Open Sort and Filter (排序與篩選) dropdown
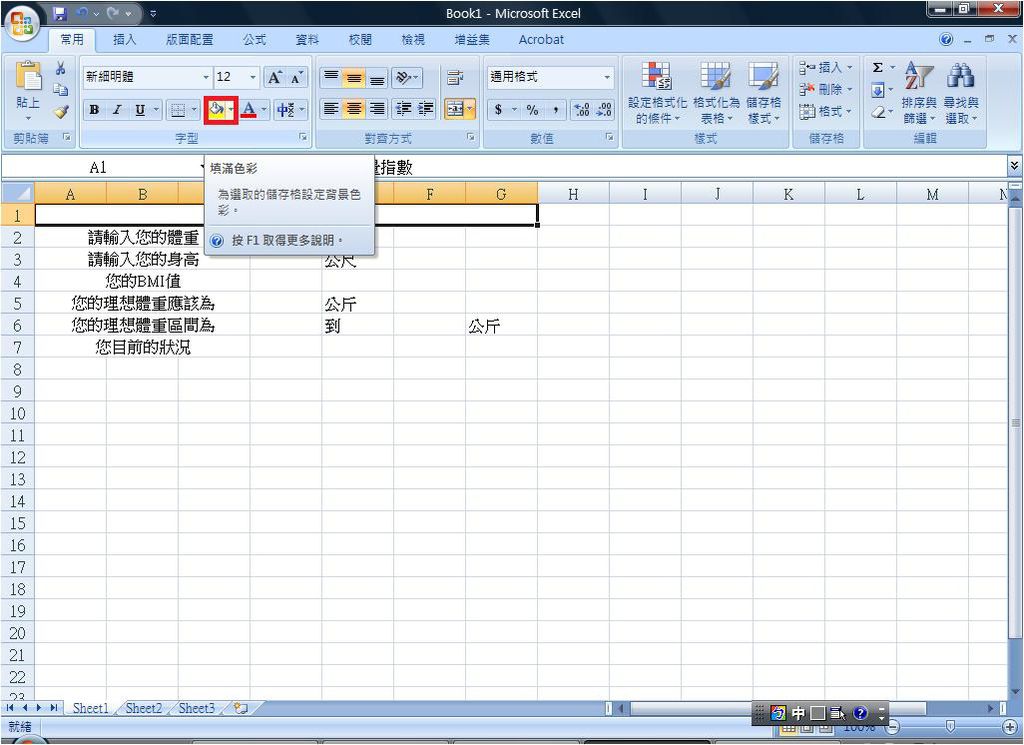 point(919,92)
